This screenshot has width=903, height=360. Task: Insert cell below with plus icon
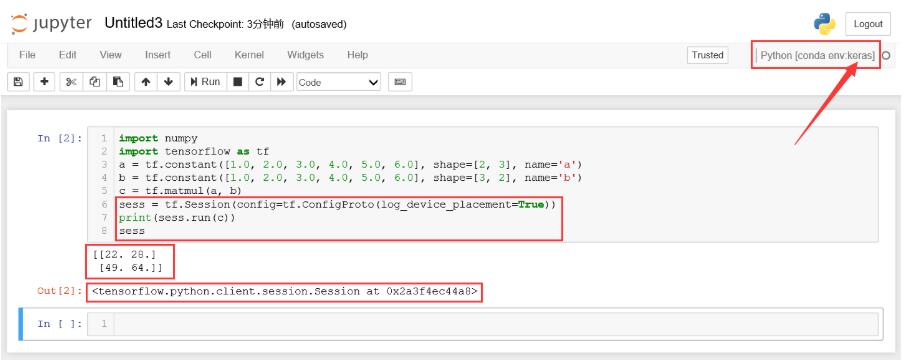pyautogui.click(x=44, y=82)
